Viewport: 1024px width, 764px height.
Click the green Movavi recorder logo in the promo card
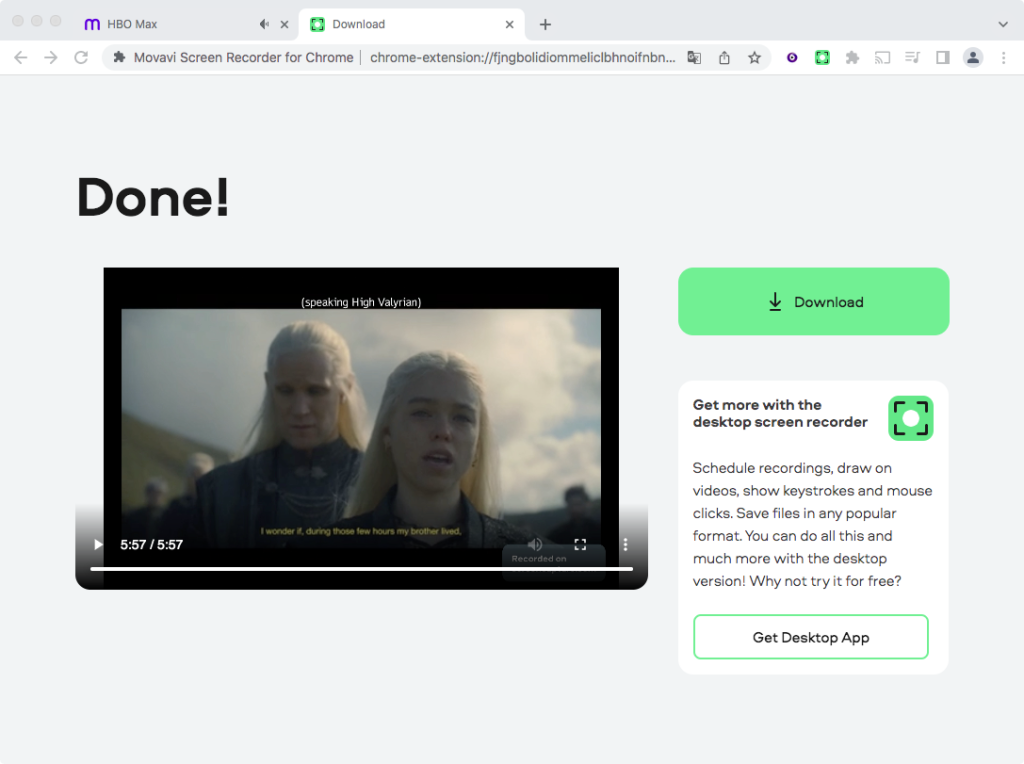coord(910,418)
